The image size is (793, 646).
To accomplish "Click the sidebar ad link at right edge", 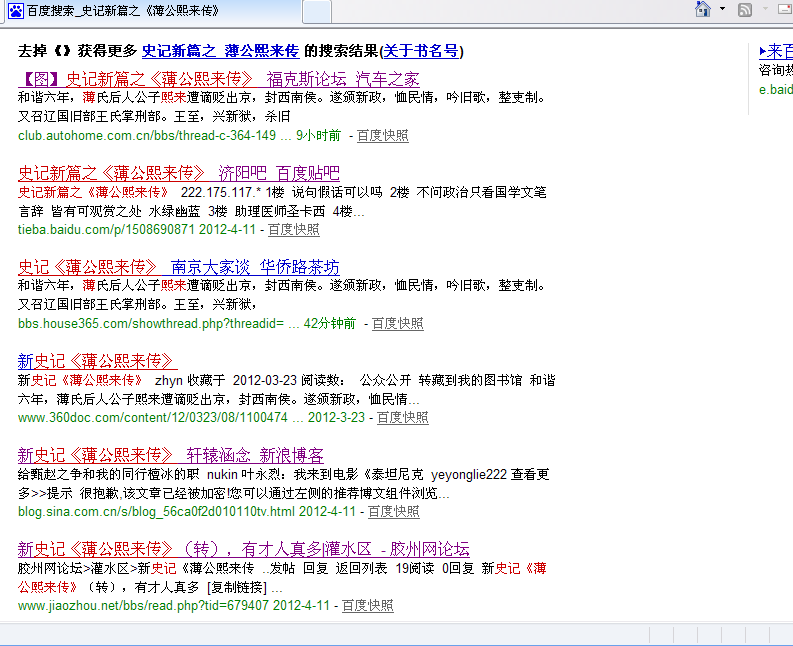I will [x=776, y=51].
